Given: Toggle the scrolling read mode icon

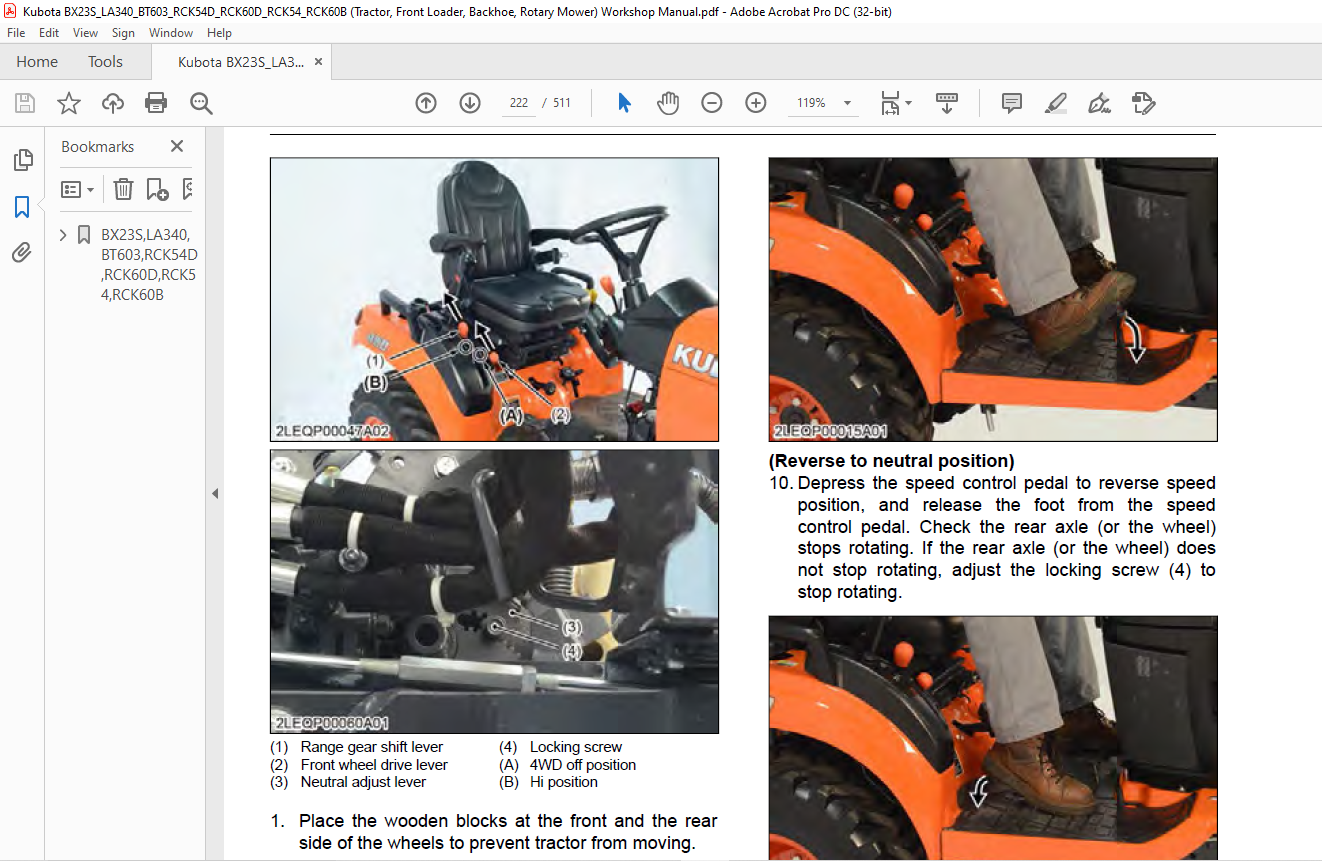Looking at the screenshot, I should click(947, 103).
